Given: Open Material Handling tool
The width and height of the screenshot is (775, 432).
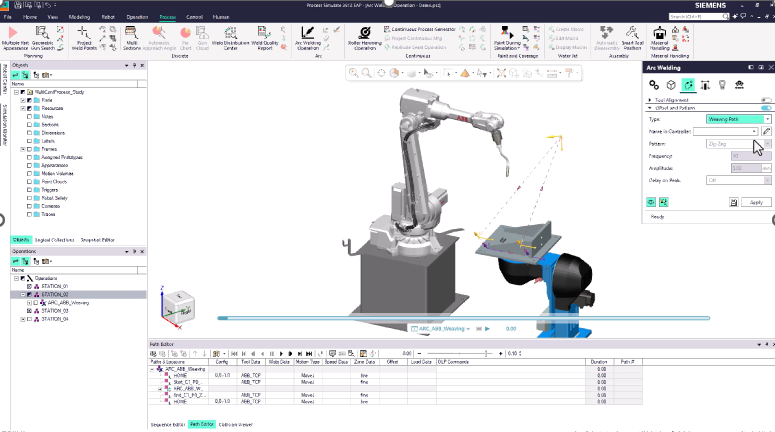Looking at the screenshot, I should click(659, 38).
